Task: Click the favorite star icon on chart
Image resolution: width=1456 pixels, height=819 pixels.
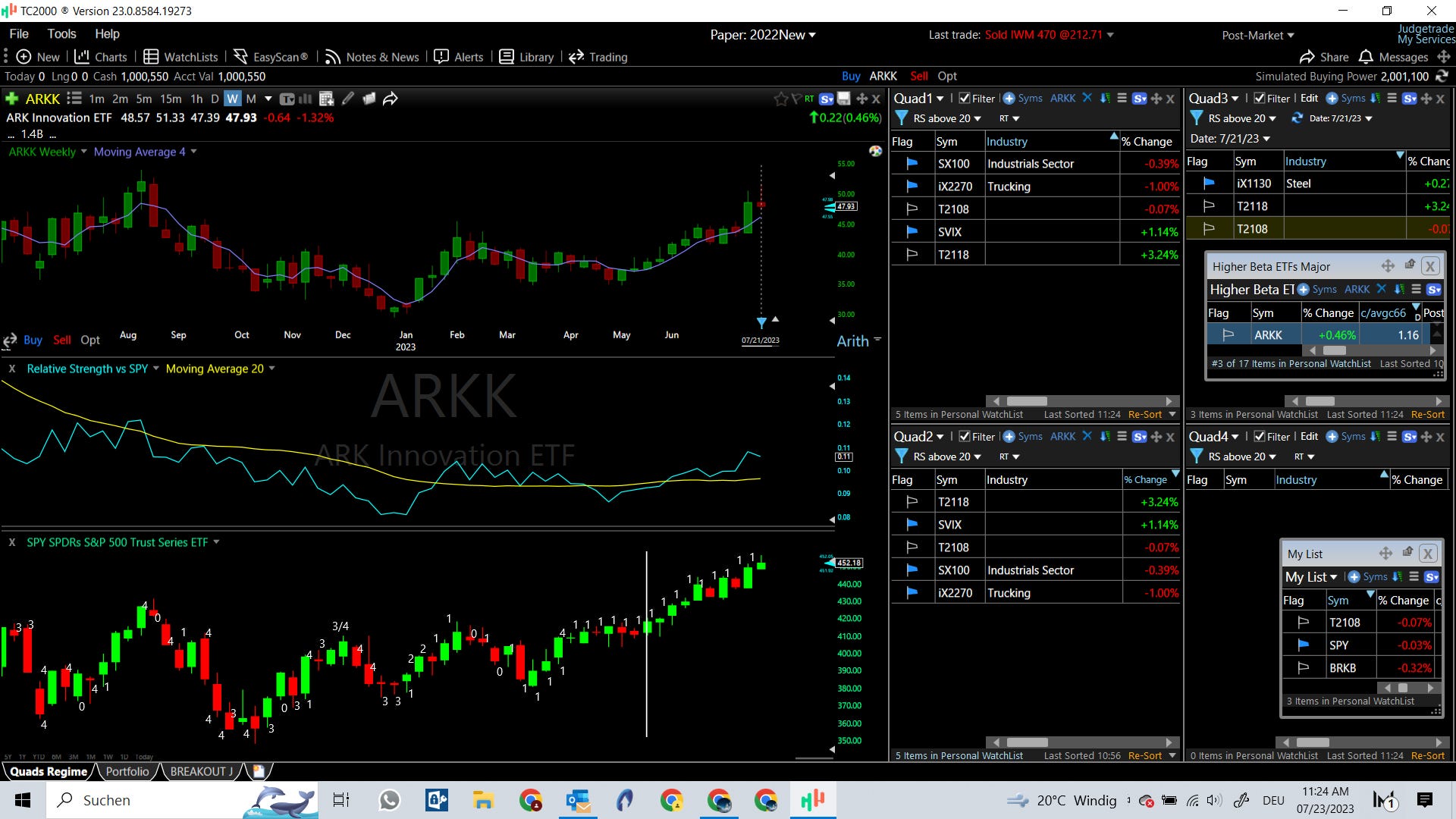Action: click(x=780, y=99)
